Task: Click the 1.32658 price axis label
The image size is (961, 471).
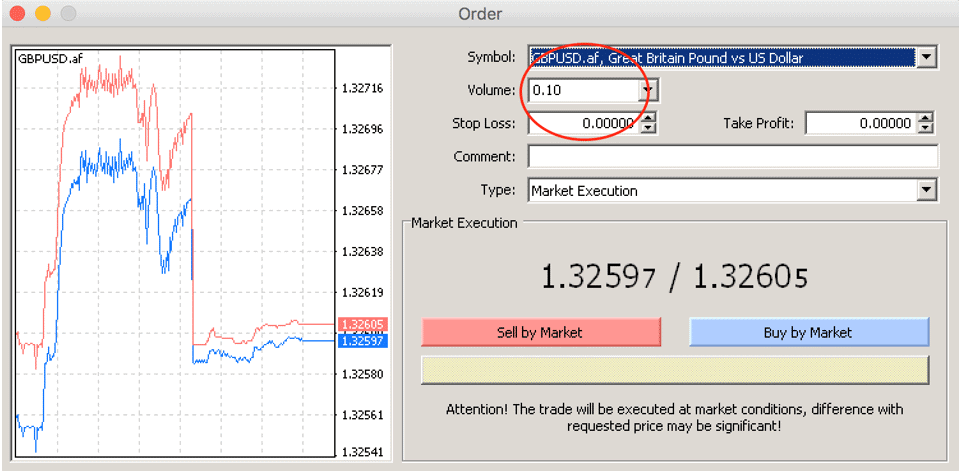Action: tap(362, 211)
